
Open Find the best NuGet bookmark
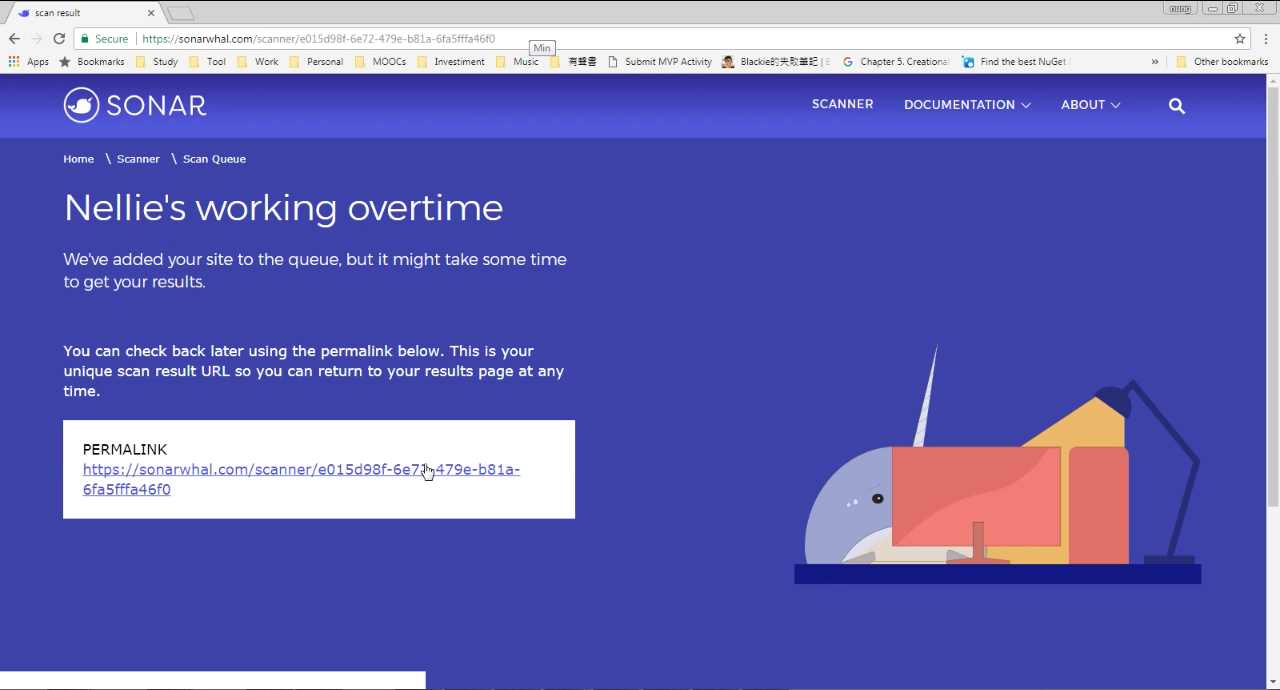[x=1015, y=61]
